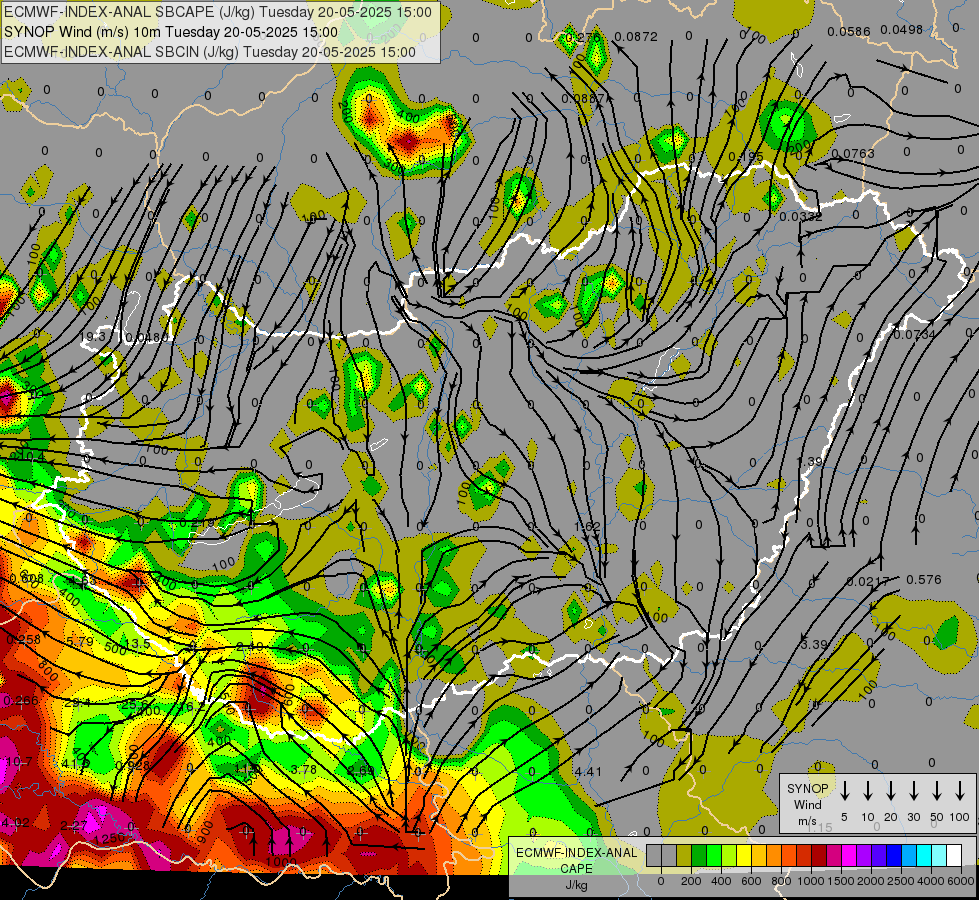
Task: Click the 10 m/s wind arrow in the legend
Action: (867, 791)
